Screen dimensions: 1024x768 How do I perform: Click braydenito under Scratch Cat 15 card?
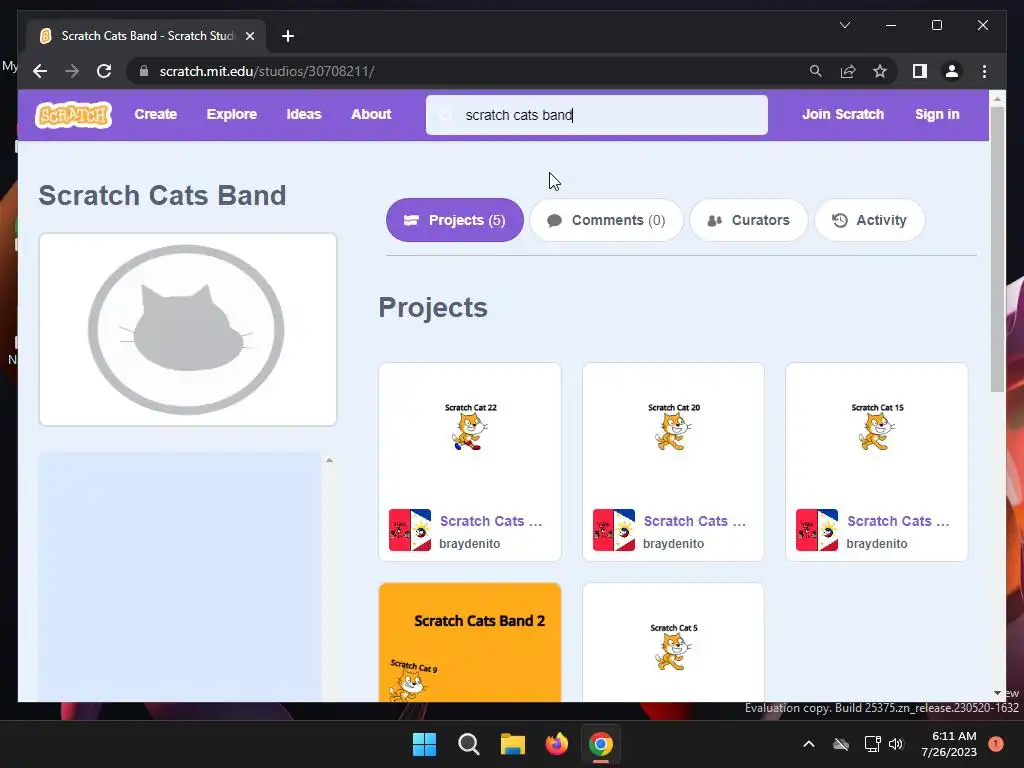point(876,543)
